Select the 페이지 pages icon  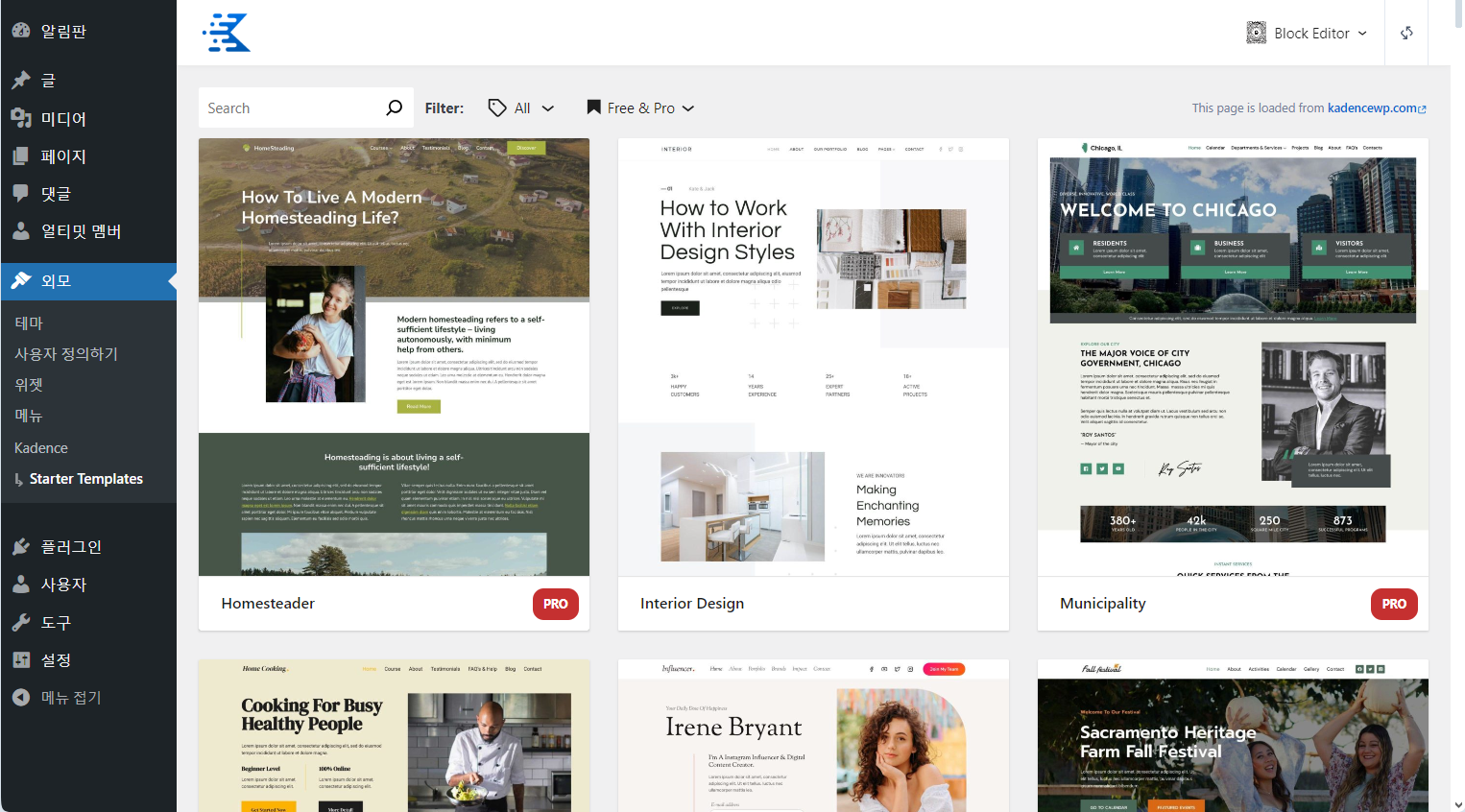pos(21,155)
